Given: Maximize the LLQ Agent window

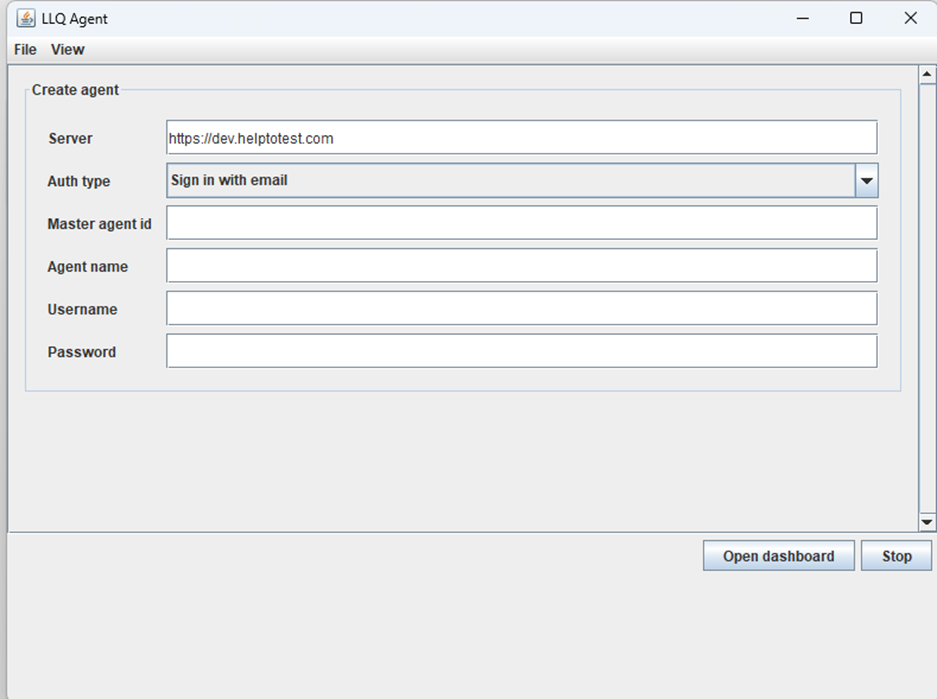Looking at the screenshot, I should 856,18.
